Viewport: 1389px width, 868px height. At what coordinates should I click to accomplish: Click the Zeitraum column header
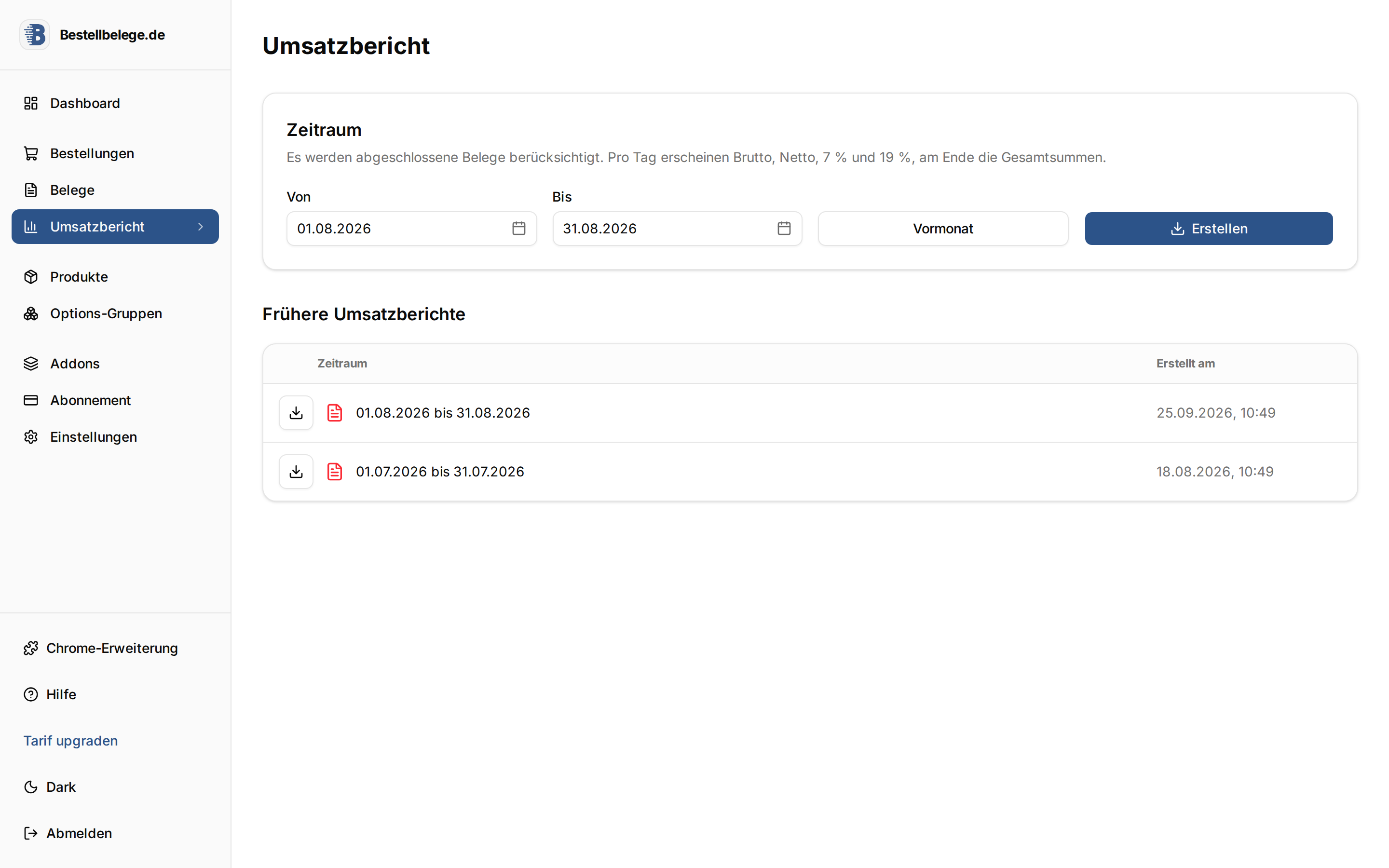click(x=342, y=364)
